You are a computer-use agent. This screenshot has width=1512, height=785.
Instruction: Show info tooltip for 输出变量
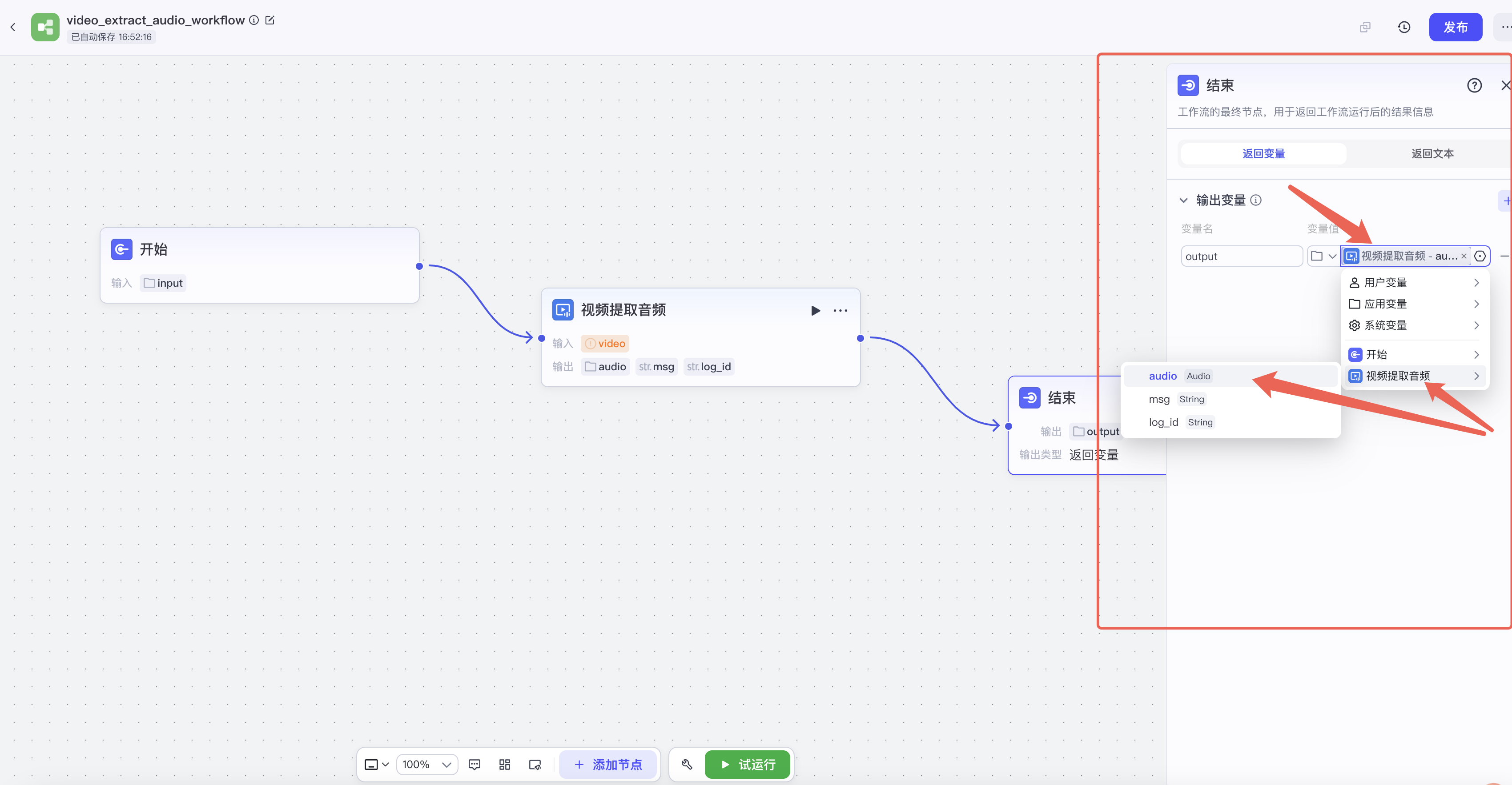click(1256, 200)
